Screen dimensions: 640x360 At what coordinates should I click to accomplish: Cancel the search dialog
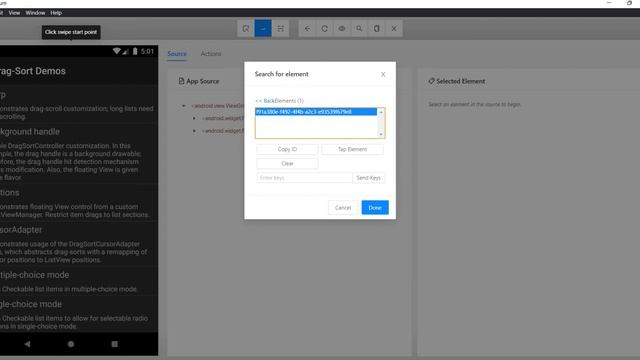[343, 208]
